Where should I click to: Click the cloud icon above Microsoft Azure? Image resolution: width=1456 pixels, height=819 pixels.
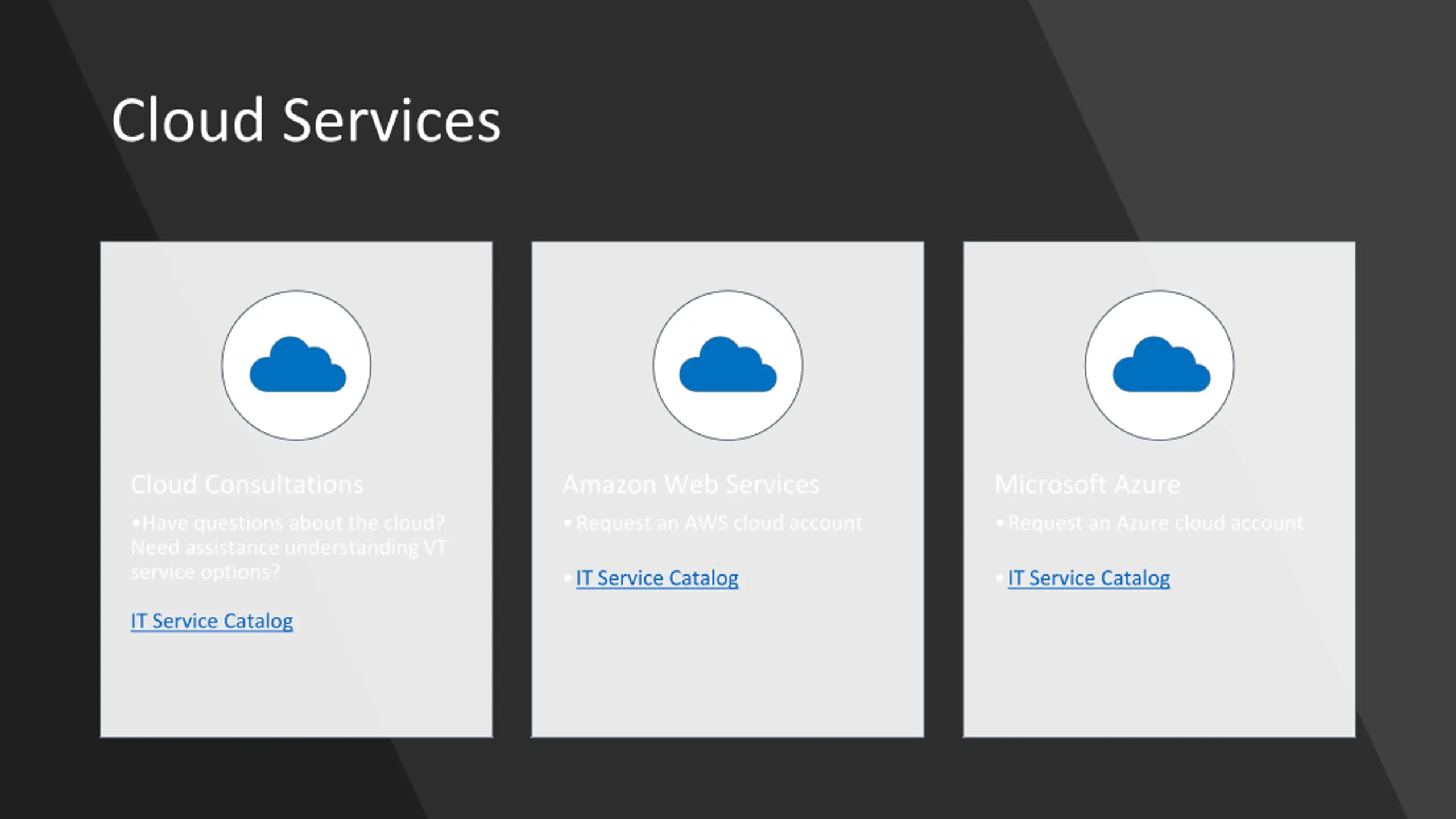[1161, 365]
